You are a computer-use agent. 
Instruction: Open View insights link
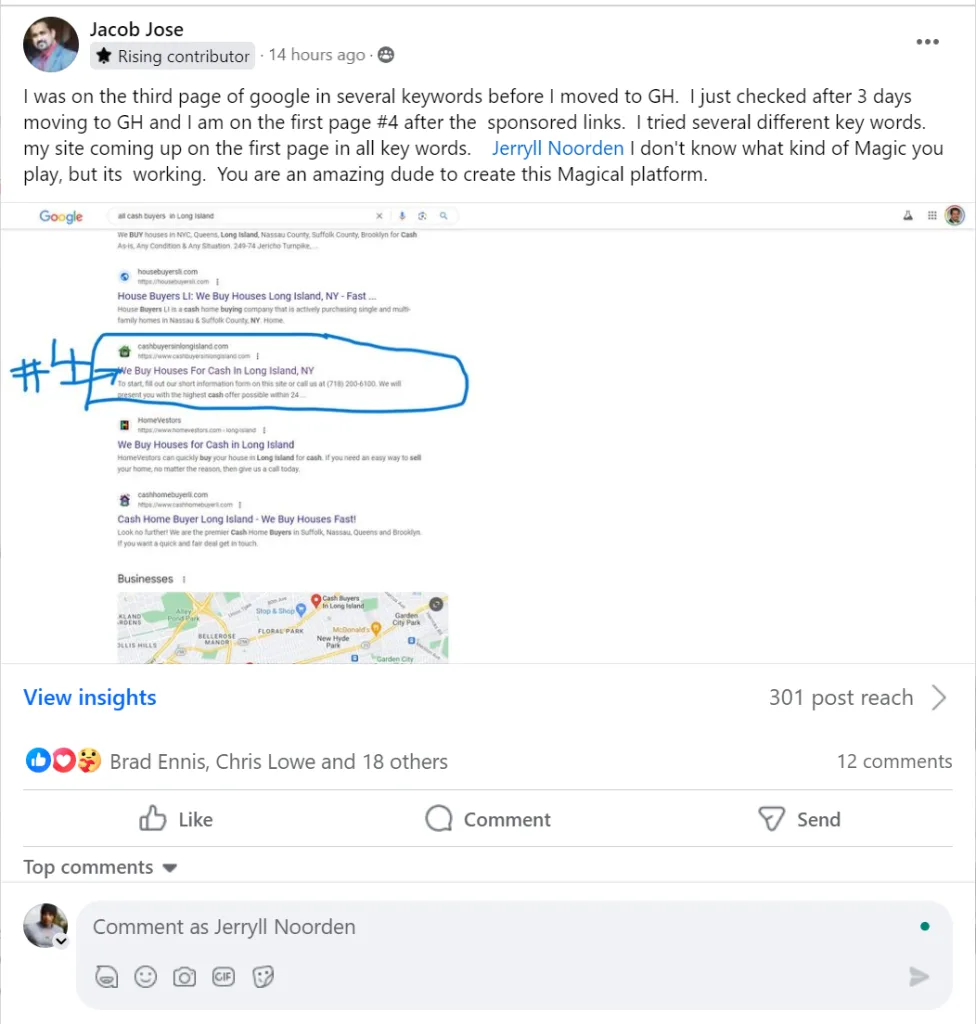(90, 697)
